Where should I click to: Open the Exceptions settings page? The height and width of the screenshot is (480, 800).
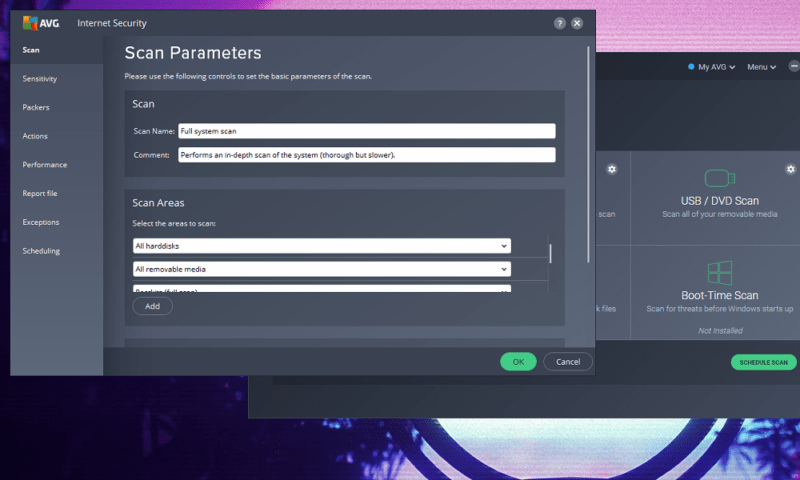(x=41, y=222)
